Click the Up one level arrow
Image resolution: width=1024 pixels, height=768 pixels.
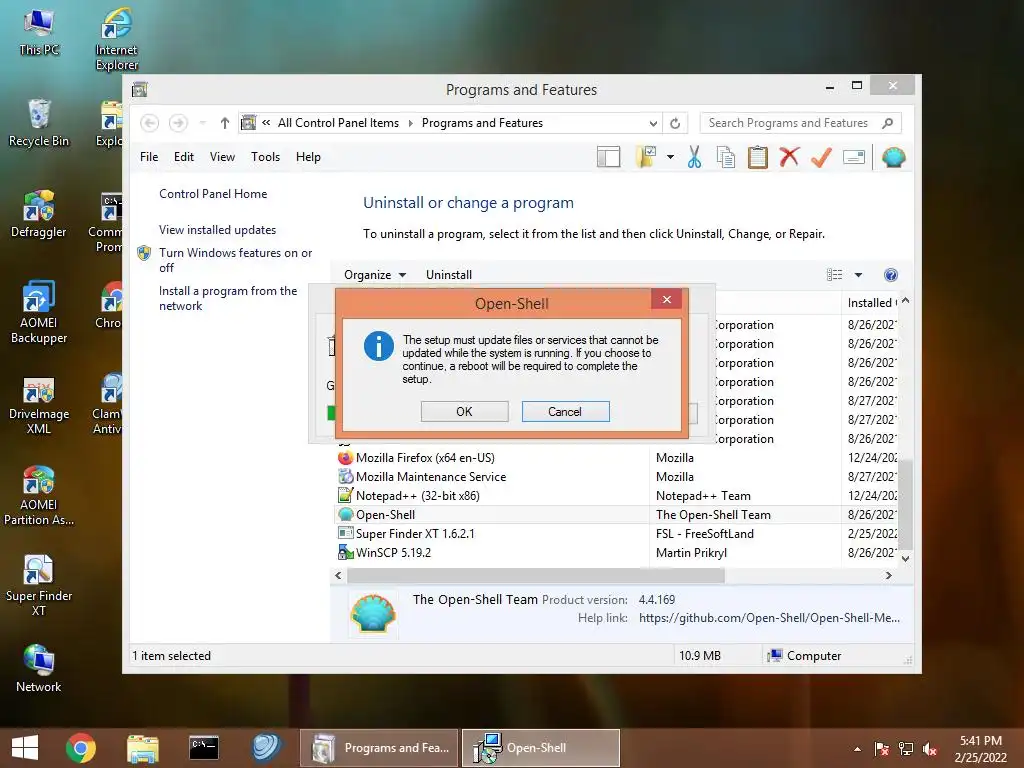click(225, 123)
